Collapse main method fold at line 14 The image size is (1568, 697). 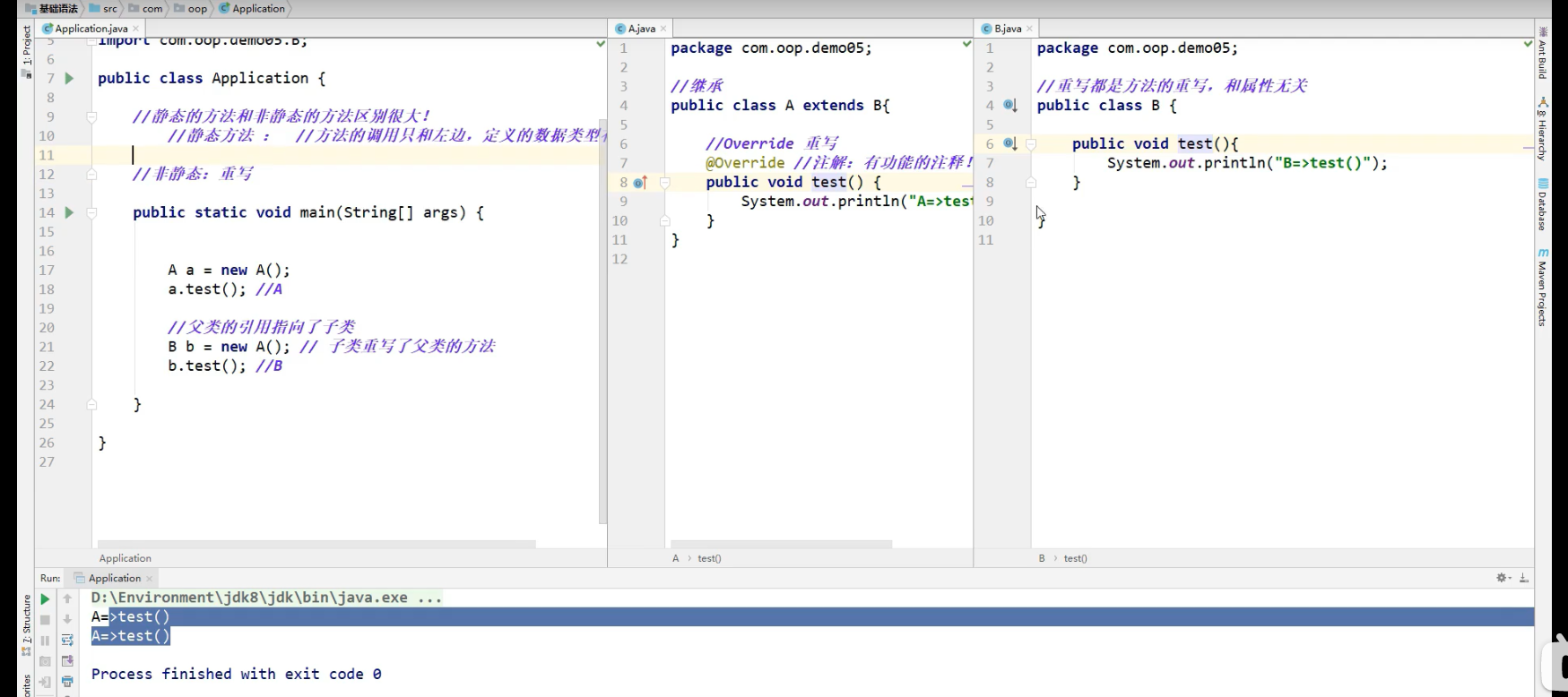coord(91,213)
